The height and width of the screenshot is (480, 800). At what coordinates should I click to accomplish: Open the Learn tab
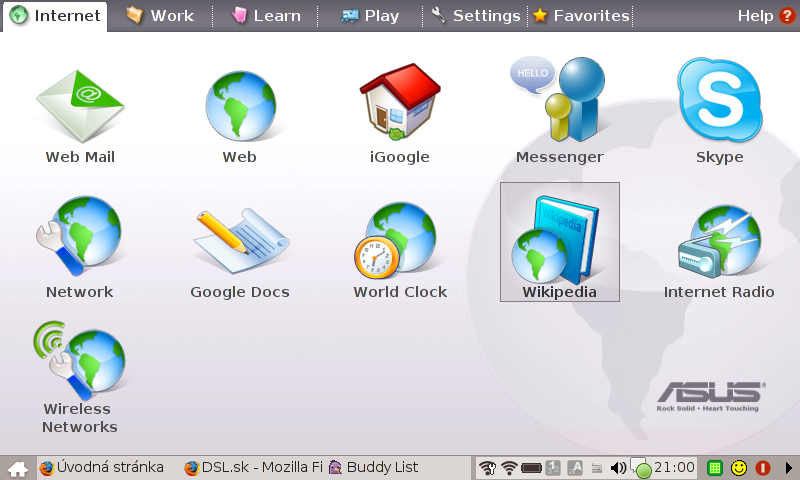point(265,16)
